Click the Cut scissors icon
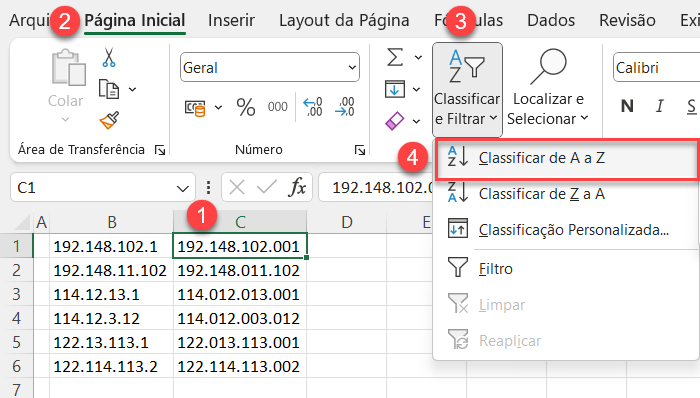 [108, 58]
